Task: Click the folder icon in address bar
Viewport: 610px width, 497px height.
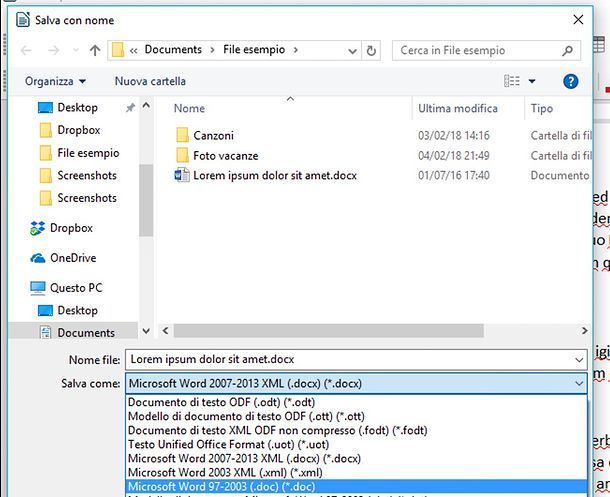Action: 118,50
